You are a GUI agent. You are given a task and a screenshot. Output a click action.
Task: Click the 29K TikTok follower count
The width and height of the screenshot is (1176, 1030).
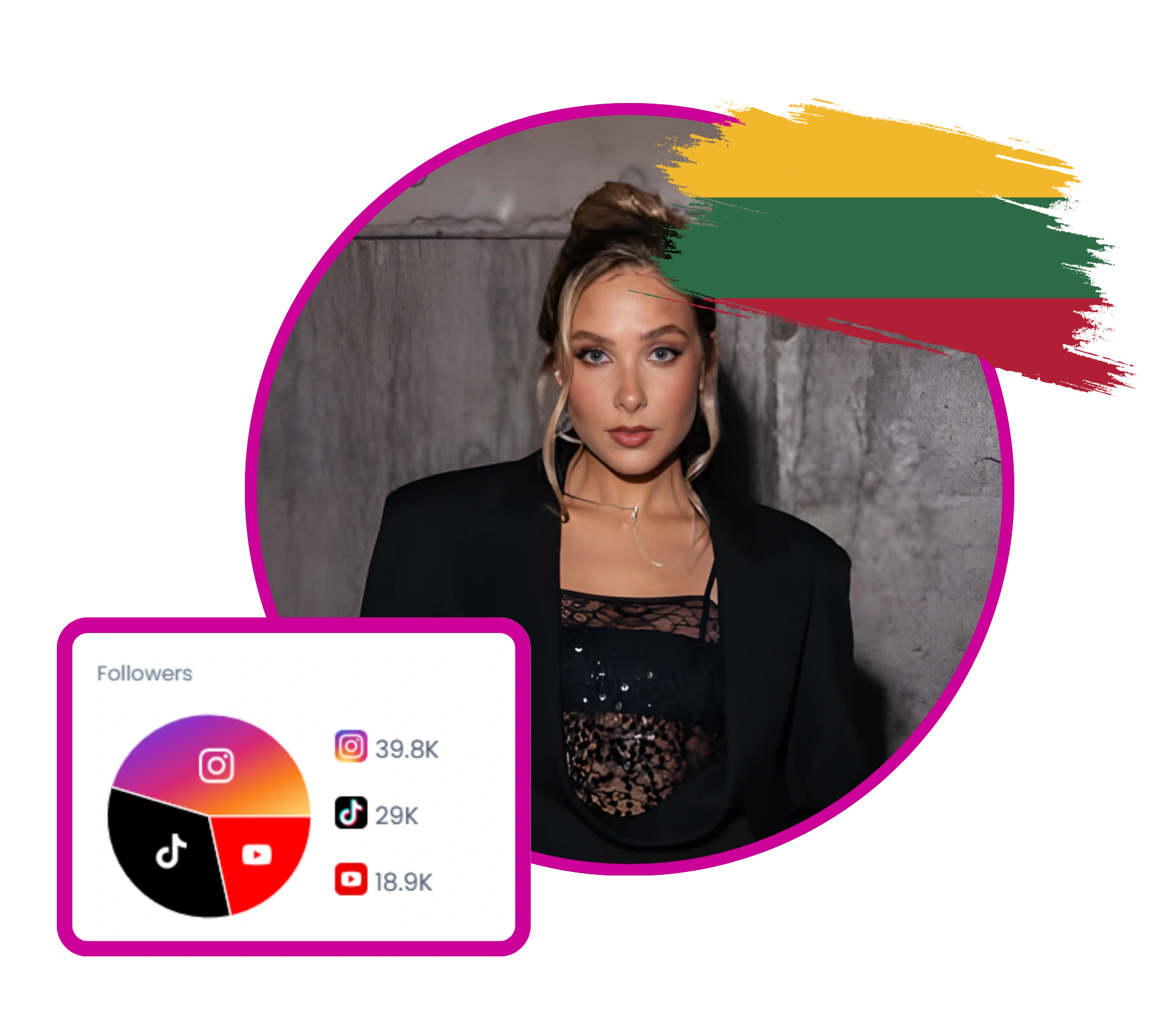click(396, 816)
